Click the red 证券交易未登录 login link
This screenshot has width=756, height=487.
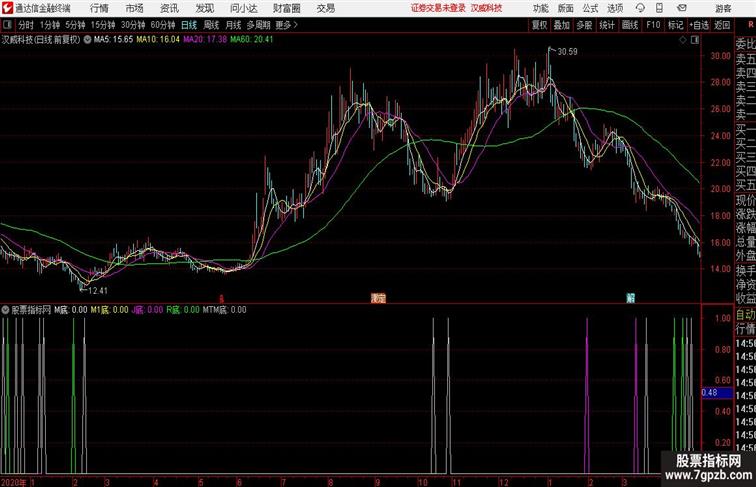click(438, 8)
